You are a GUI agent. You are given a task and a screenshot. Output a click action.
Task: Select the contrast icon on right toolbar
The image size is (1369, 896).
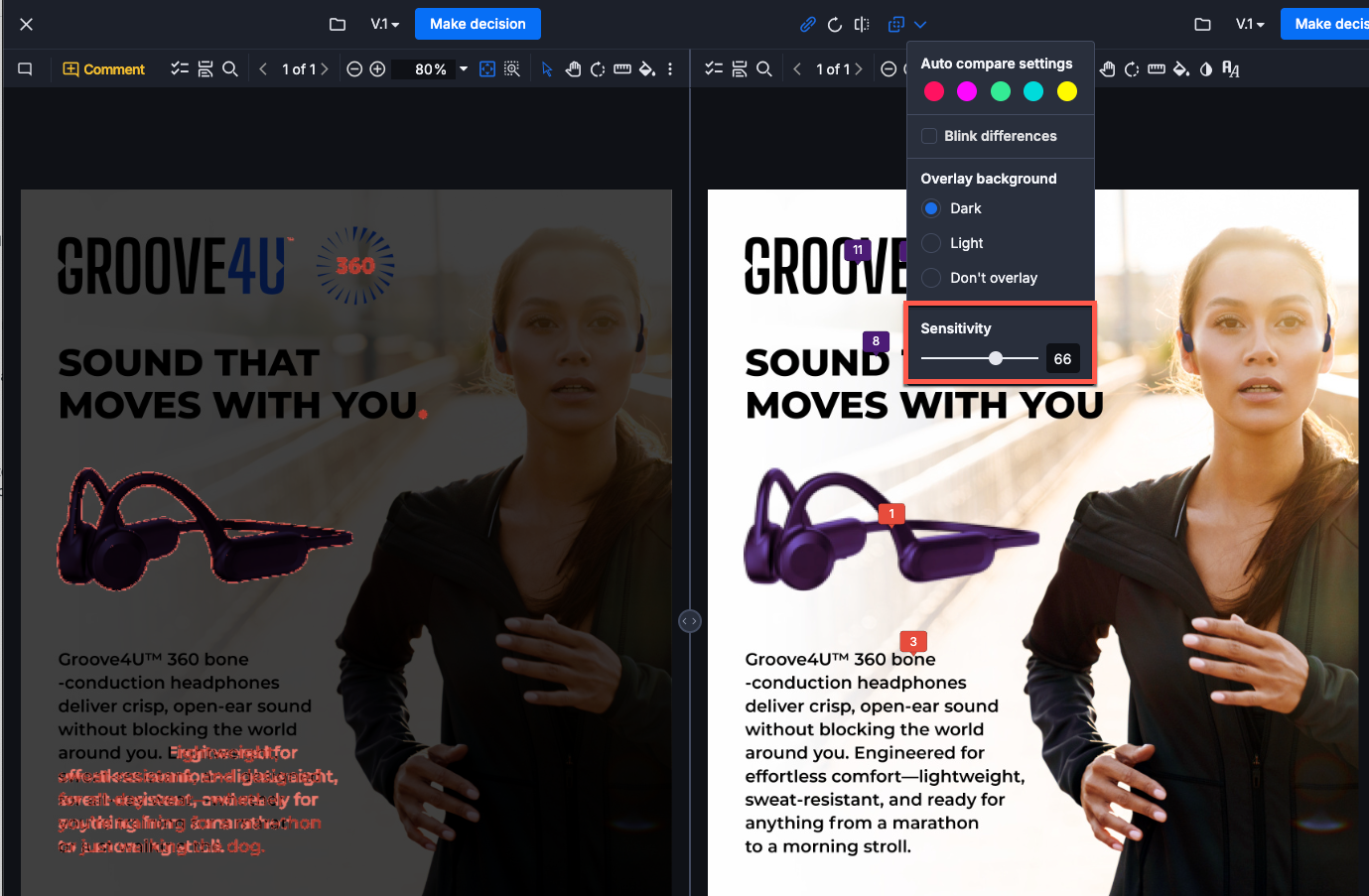(1205, 69)
